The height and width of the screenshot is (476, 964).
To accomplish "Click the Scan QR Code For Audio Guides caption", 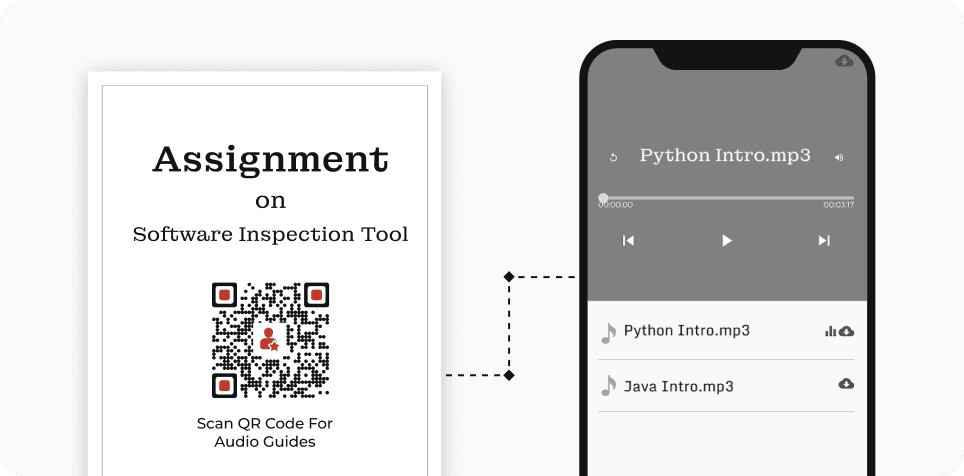I will click(x=265, y=432).
